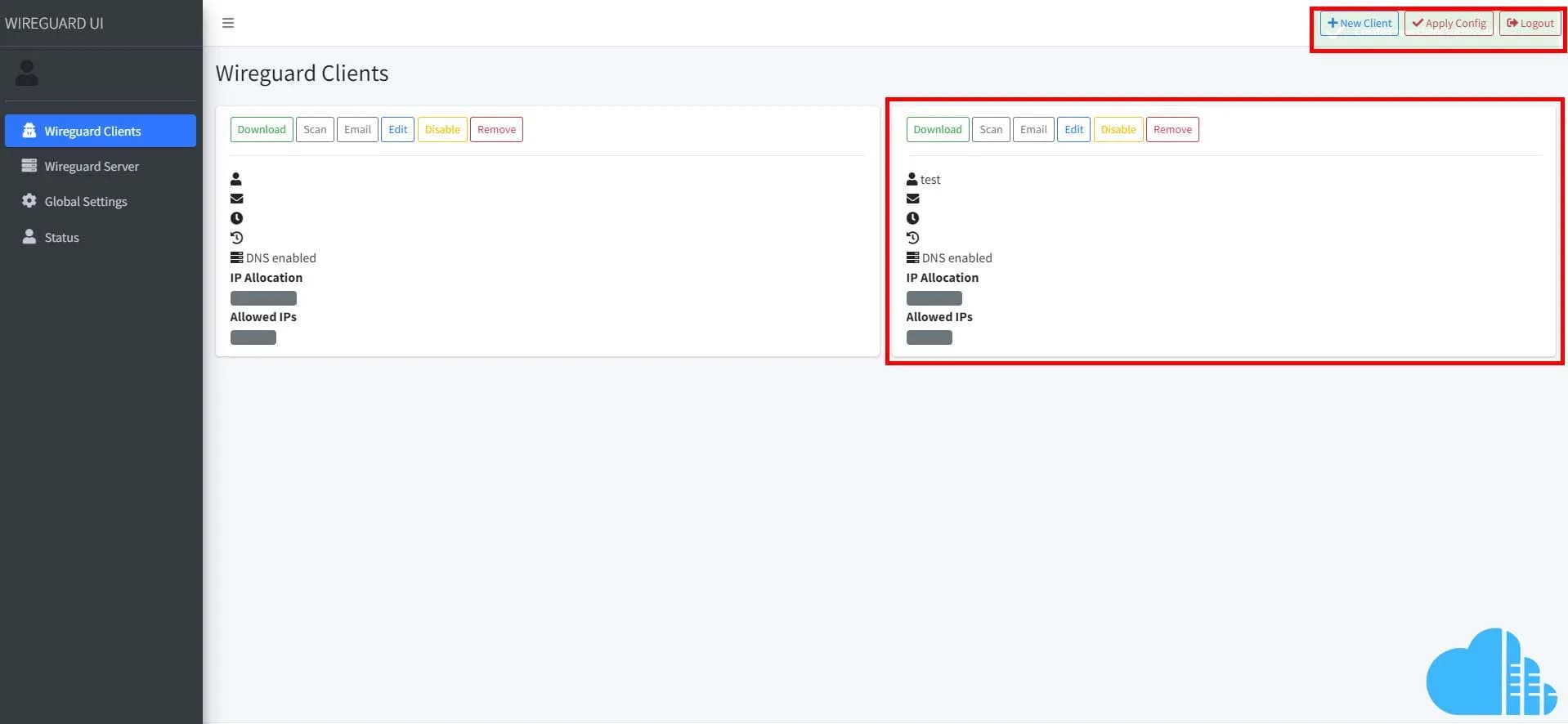The width and height of the screenshot is (1568, 724).
Task: Open the Wireguard Server sidebar page
Action: point(101,166)
